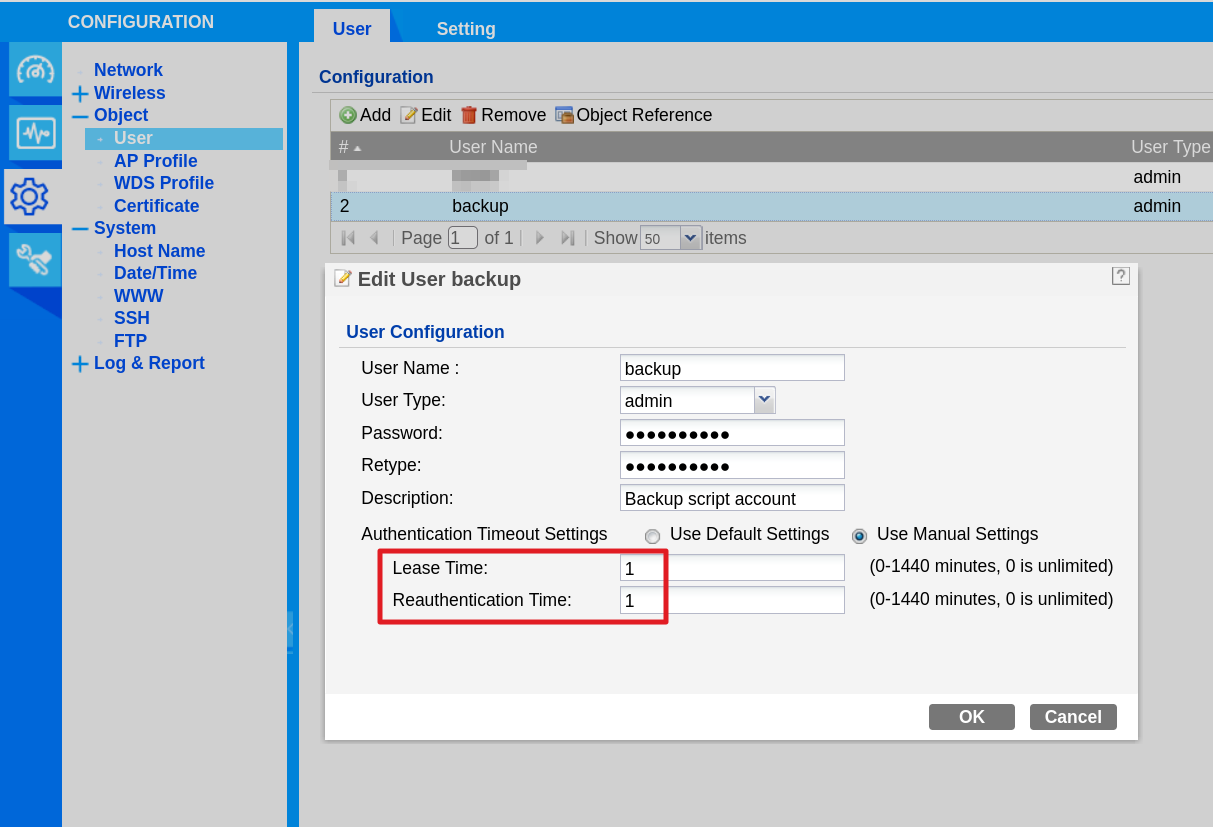Select Use Default Settings radio button
This screenshot has height=827, width=1213.
click(653, 536)
